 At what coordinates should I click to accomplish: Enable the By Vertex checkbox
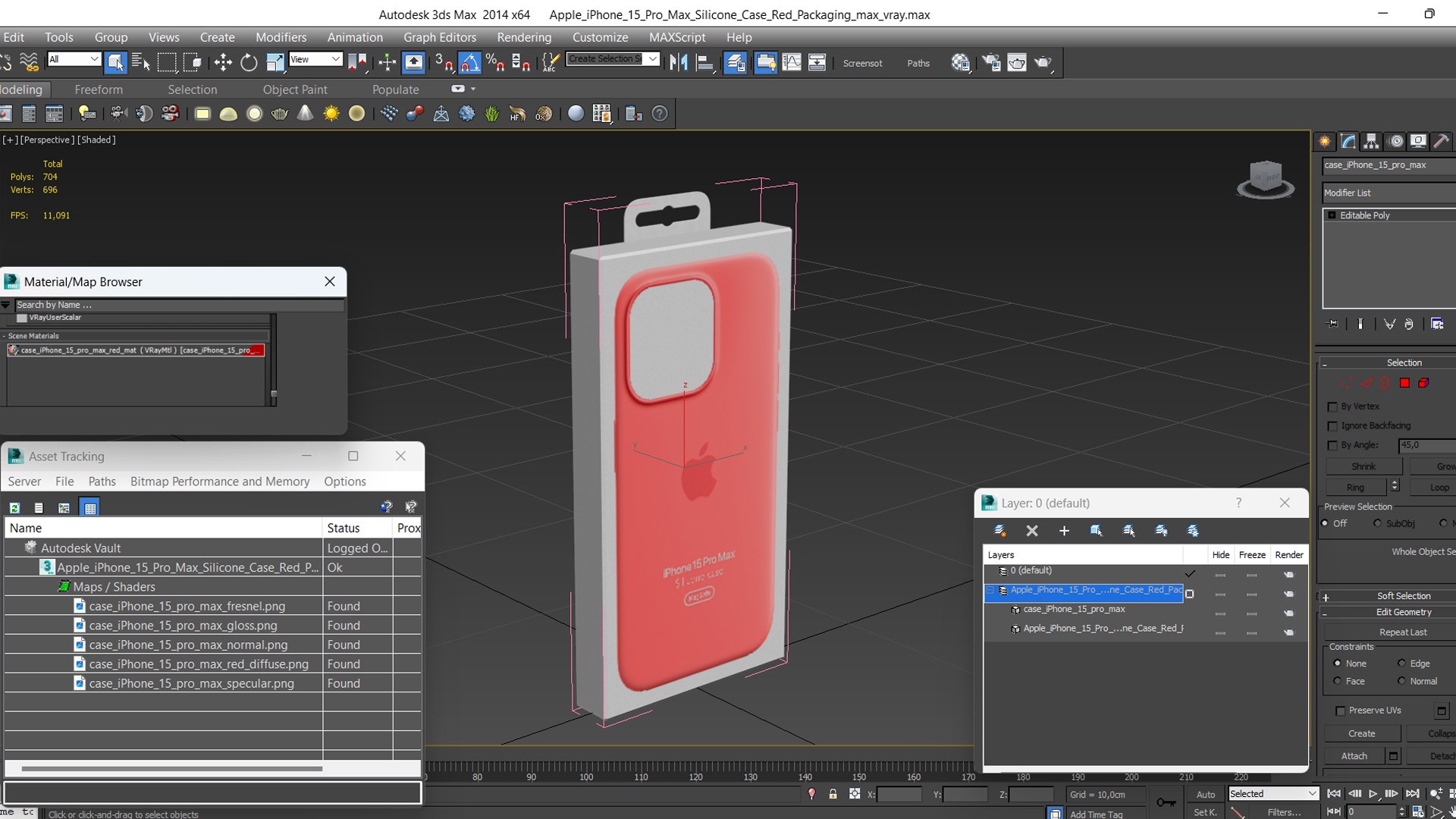point(1332,407)
